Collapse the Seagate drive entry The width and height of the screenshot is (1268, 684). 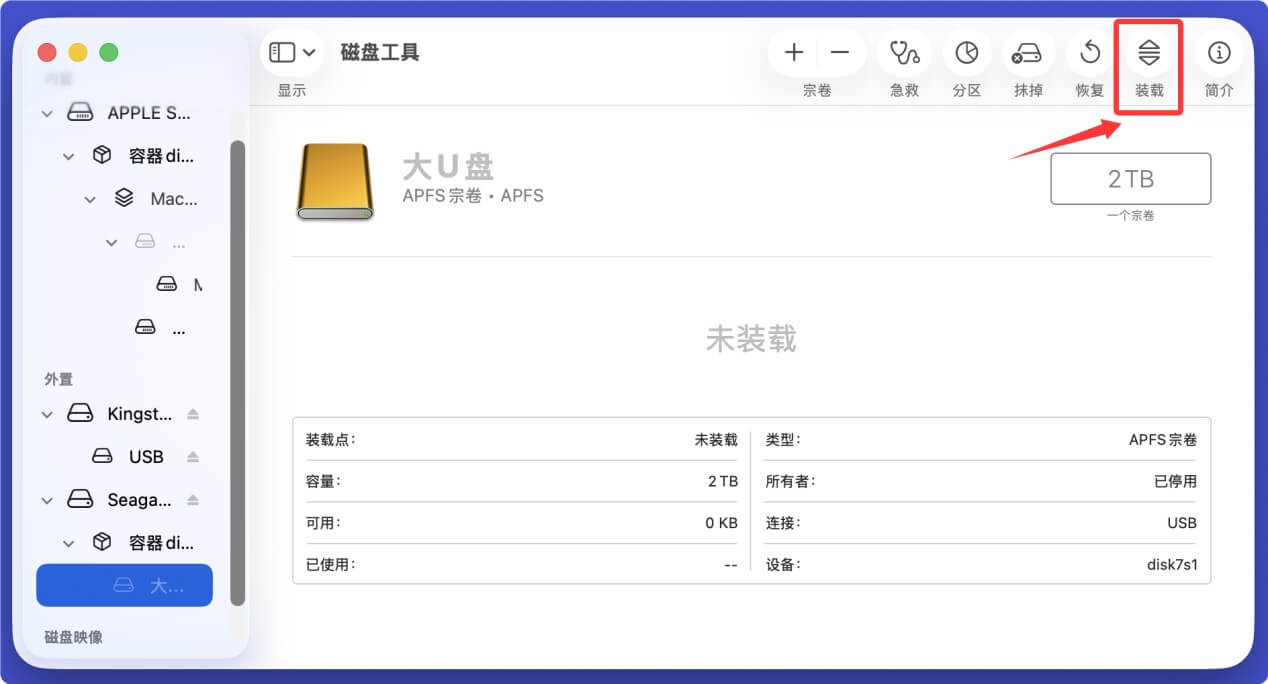[47, 499]
